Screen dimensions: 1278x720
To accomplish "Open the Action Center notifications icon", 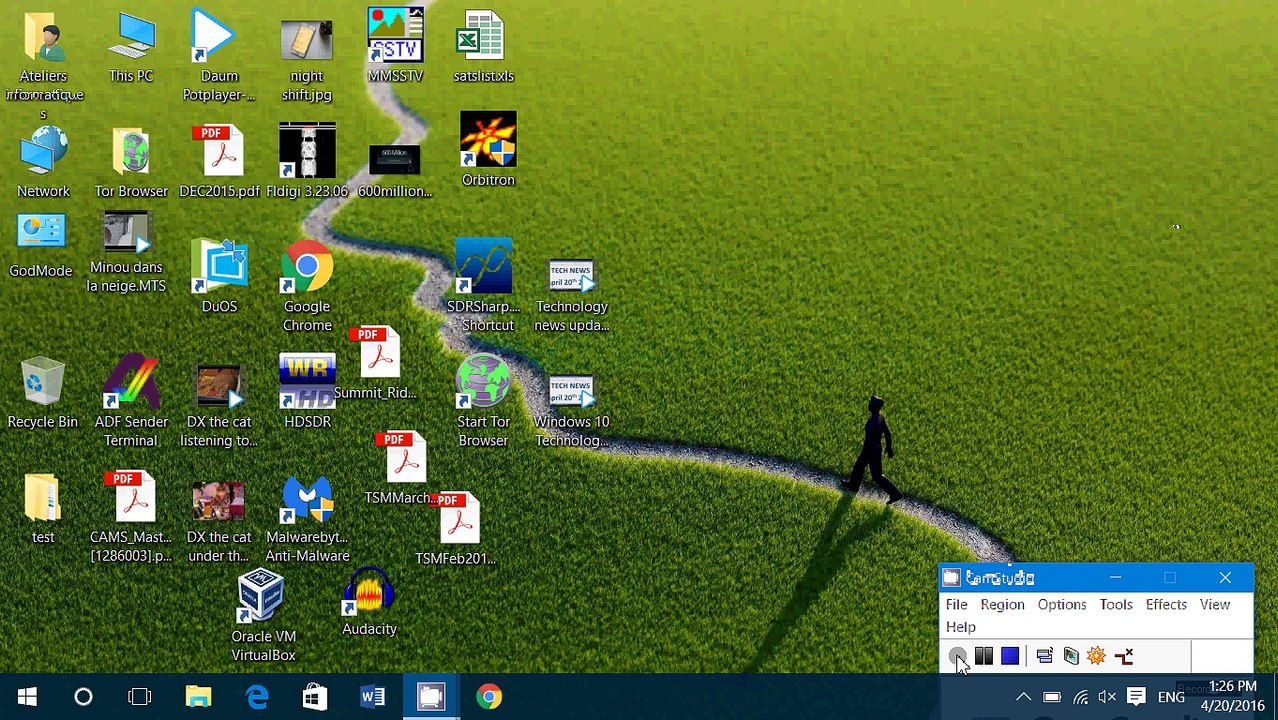I will pos(1136,697).
